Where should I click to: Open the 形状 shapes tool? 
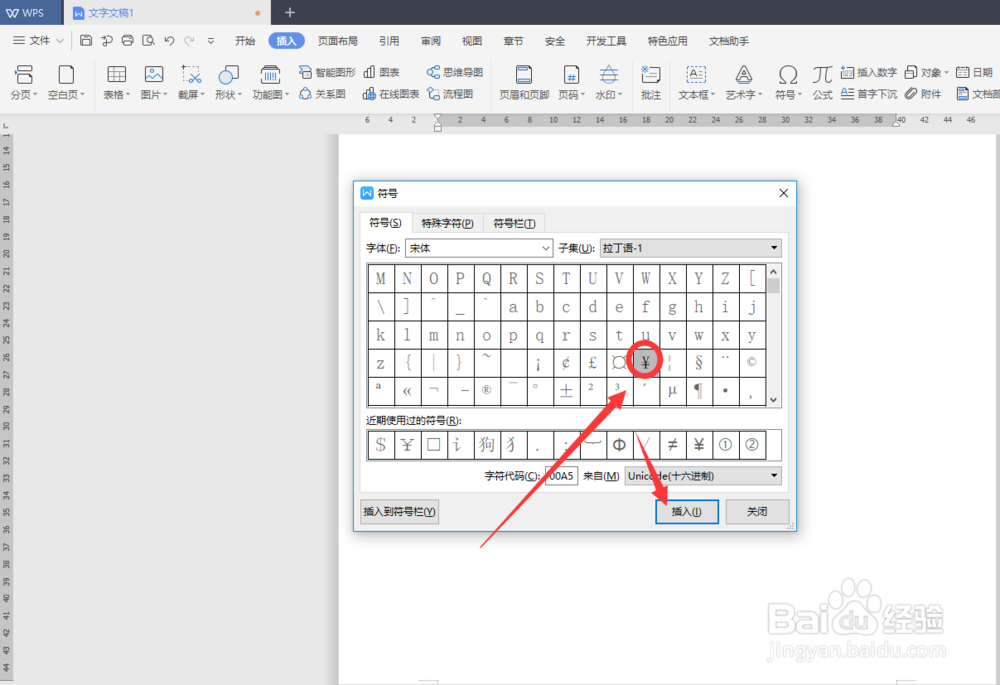point(228,82)
